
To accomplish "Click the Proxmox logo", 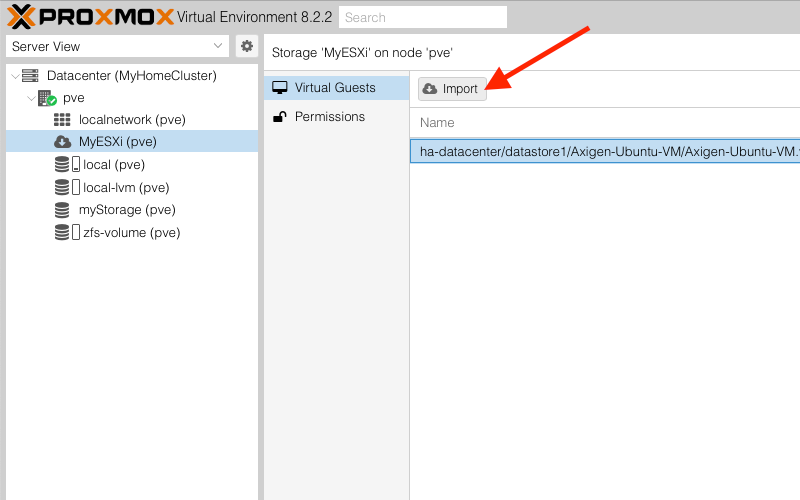I will pyautogui.click(x=90, y=17).
